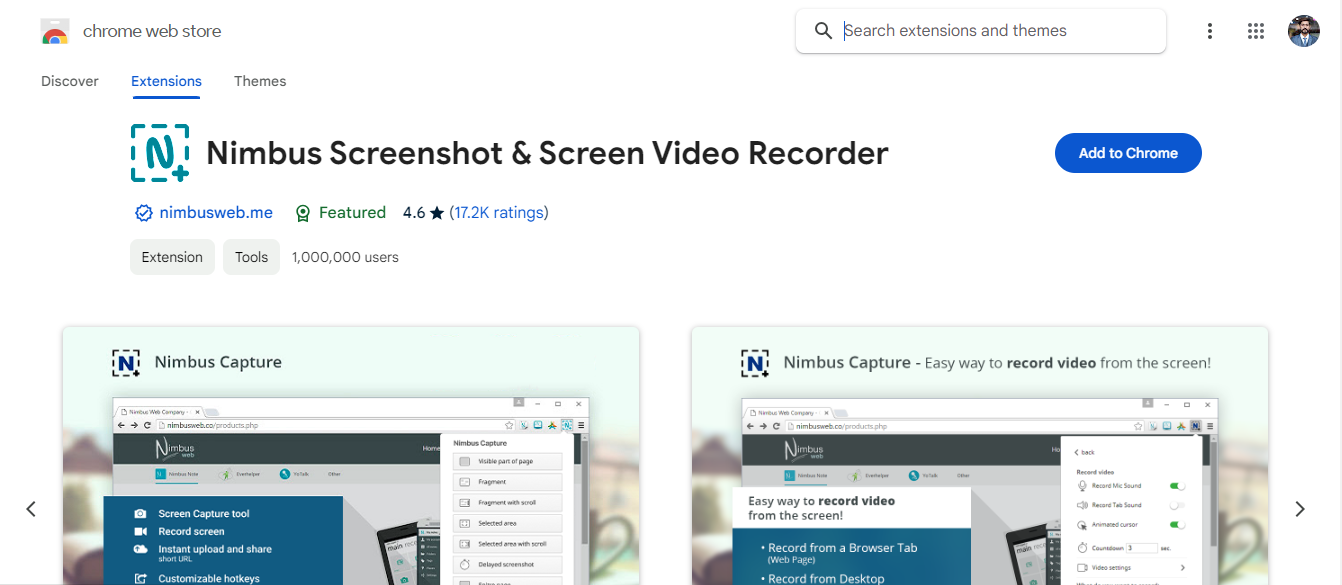Screen dimensions: 1342x585
Task: Click the Chrome Web Store logo icon
Action: click(x=54, y=32)
